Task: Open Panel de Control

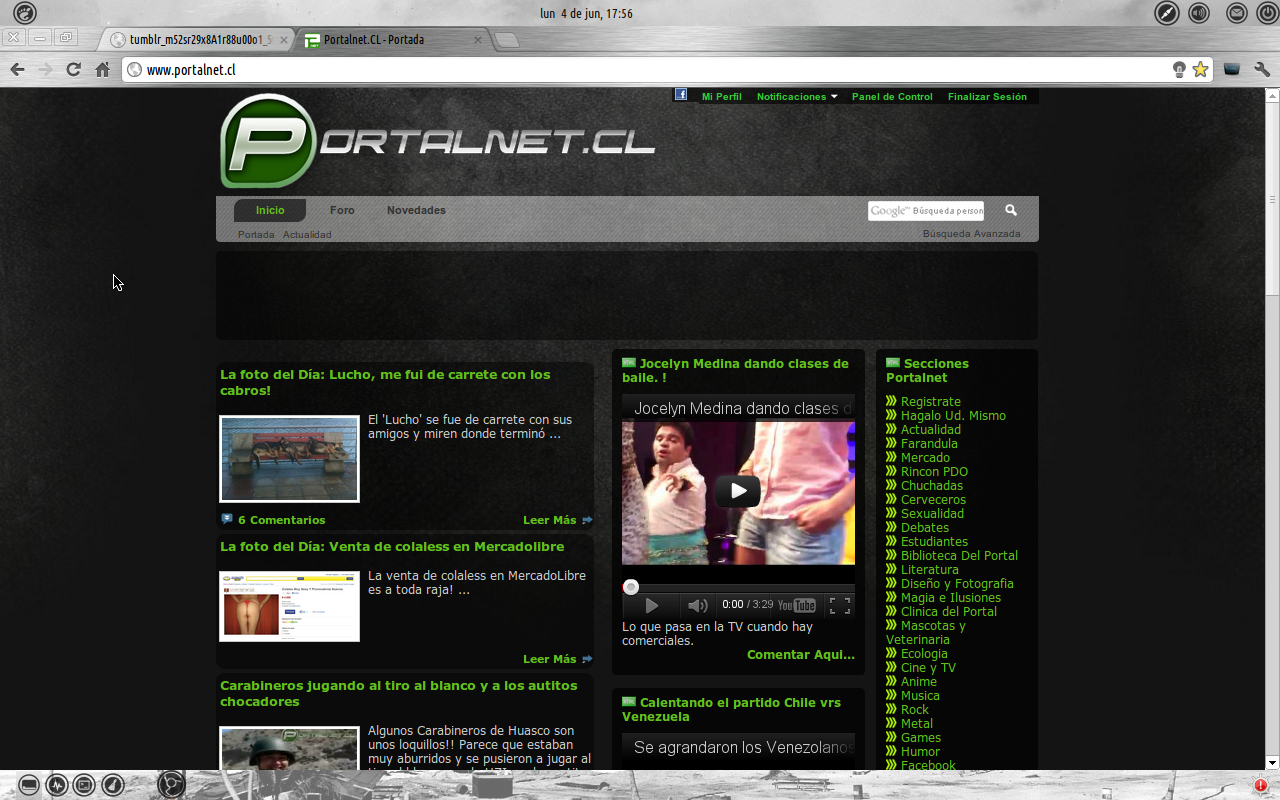Action: pos(892,97)
